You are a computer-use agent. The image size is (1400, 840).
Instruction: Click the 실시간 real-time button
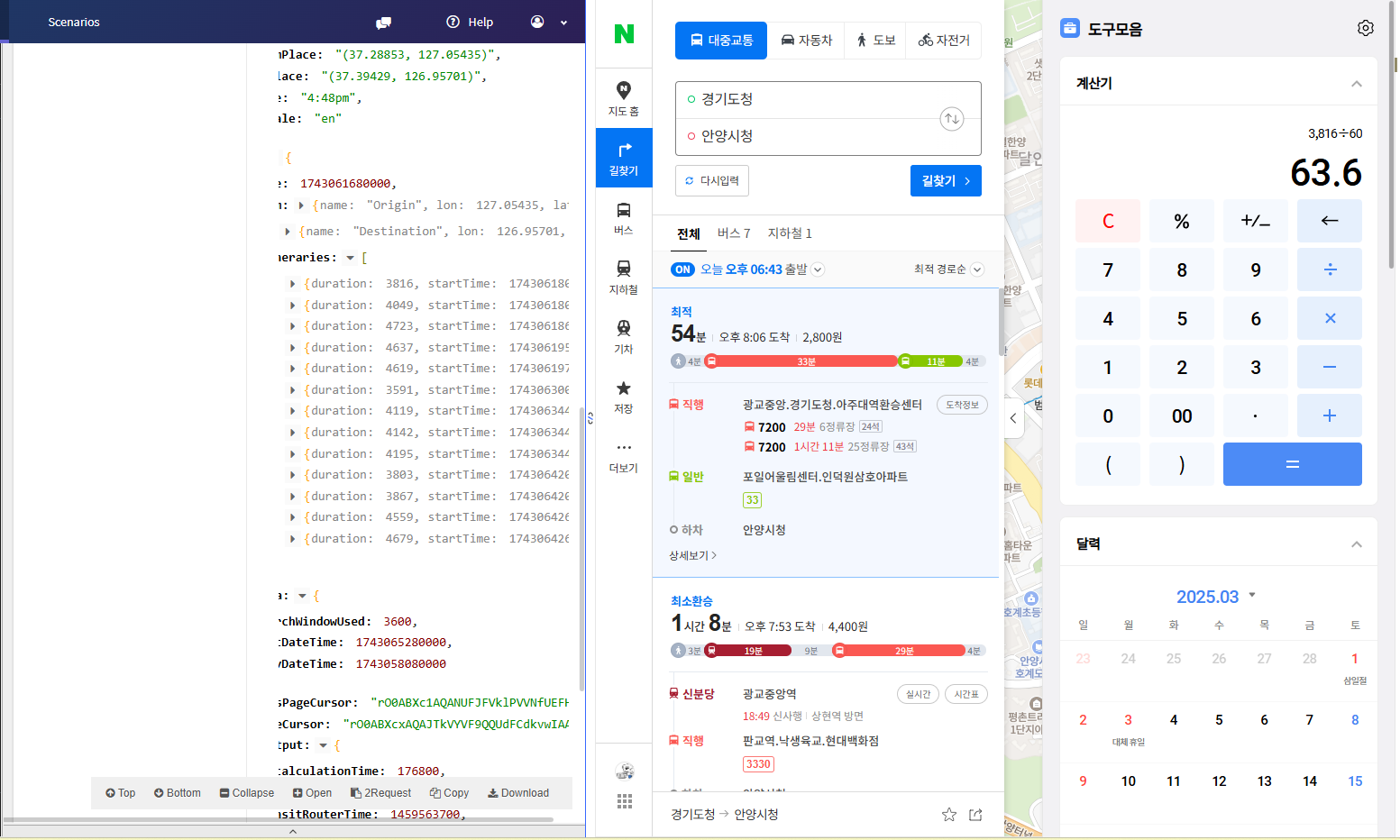[918, 694]
